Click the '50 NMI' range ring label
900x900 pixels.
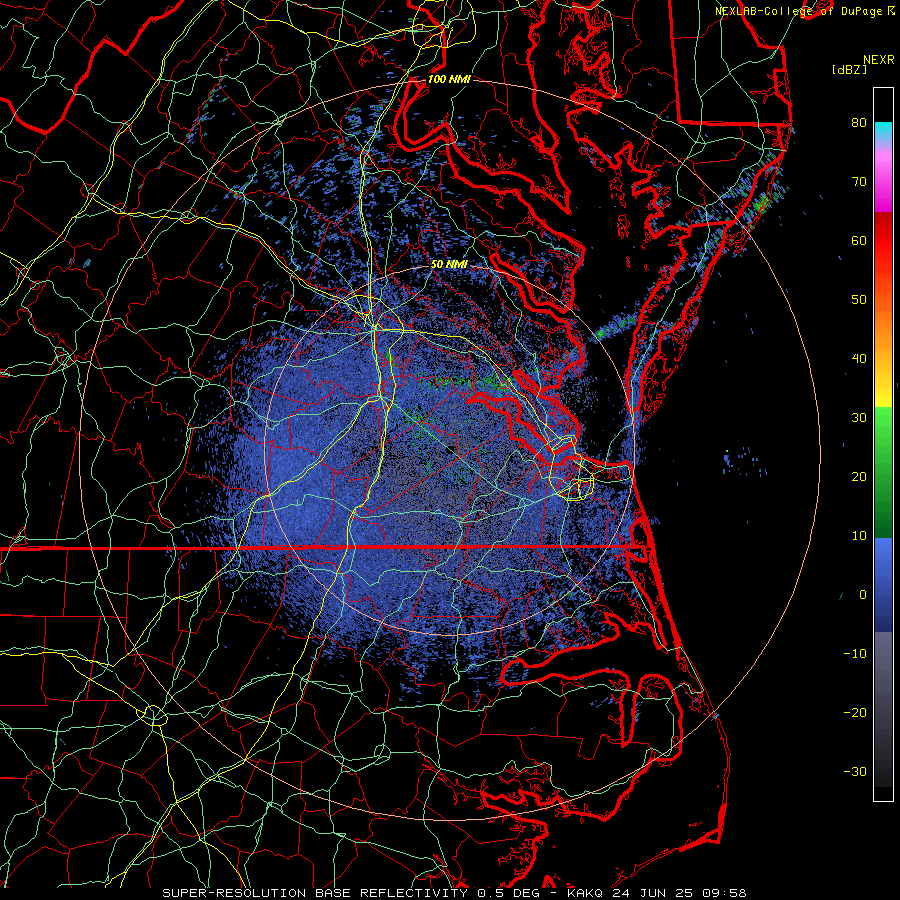pos(449,265)
